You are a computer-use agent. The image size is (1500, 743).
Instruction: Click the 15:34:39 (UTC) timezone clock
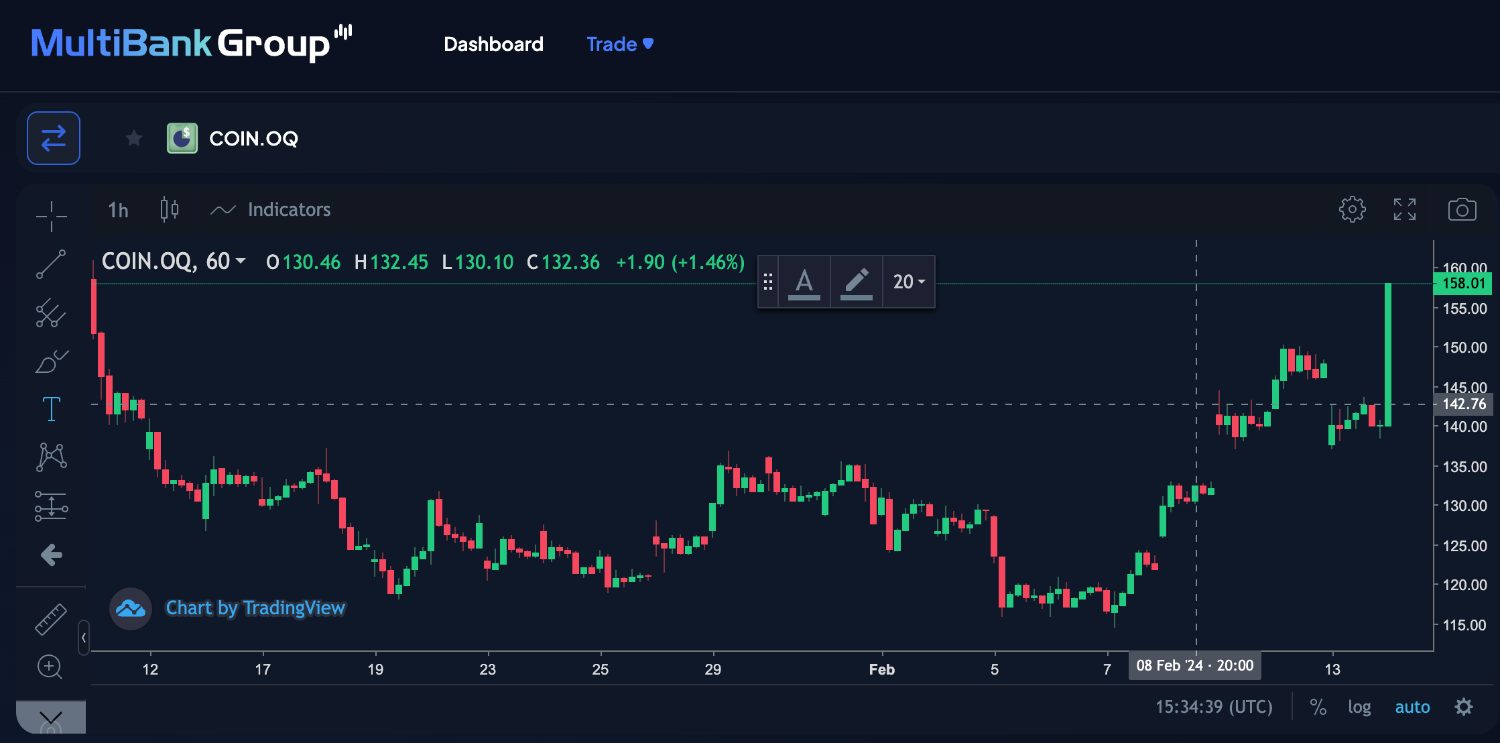point(1214,707)
